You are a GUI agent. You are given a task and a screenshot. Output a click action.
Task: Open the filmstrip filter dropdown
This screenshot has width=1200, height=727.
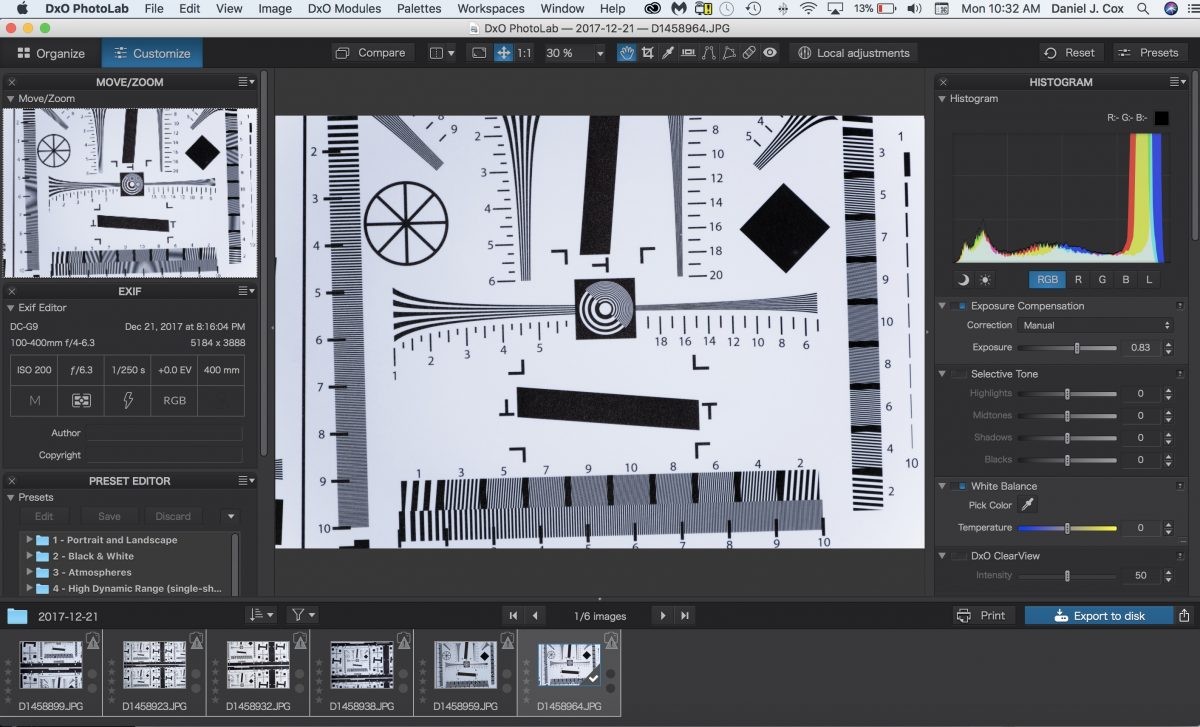(x=302, y=615)
